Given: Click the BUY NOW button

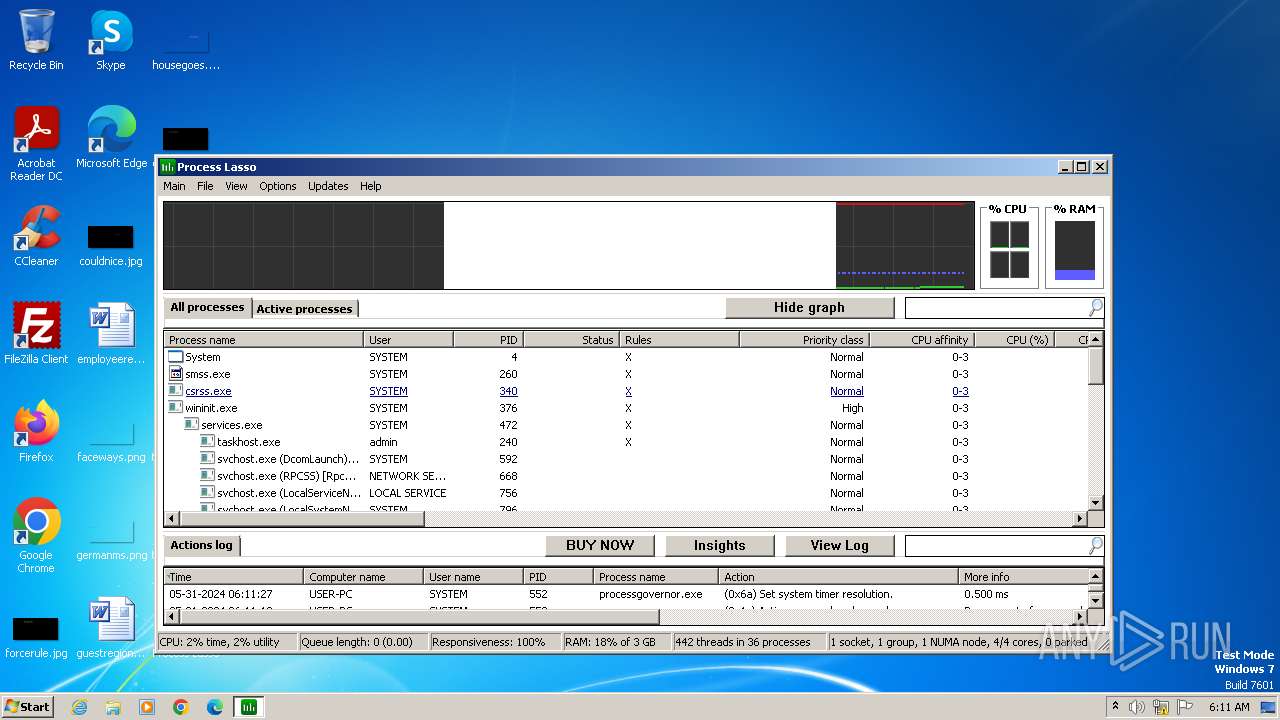Looking at the screenshot, I should point(600,546).
